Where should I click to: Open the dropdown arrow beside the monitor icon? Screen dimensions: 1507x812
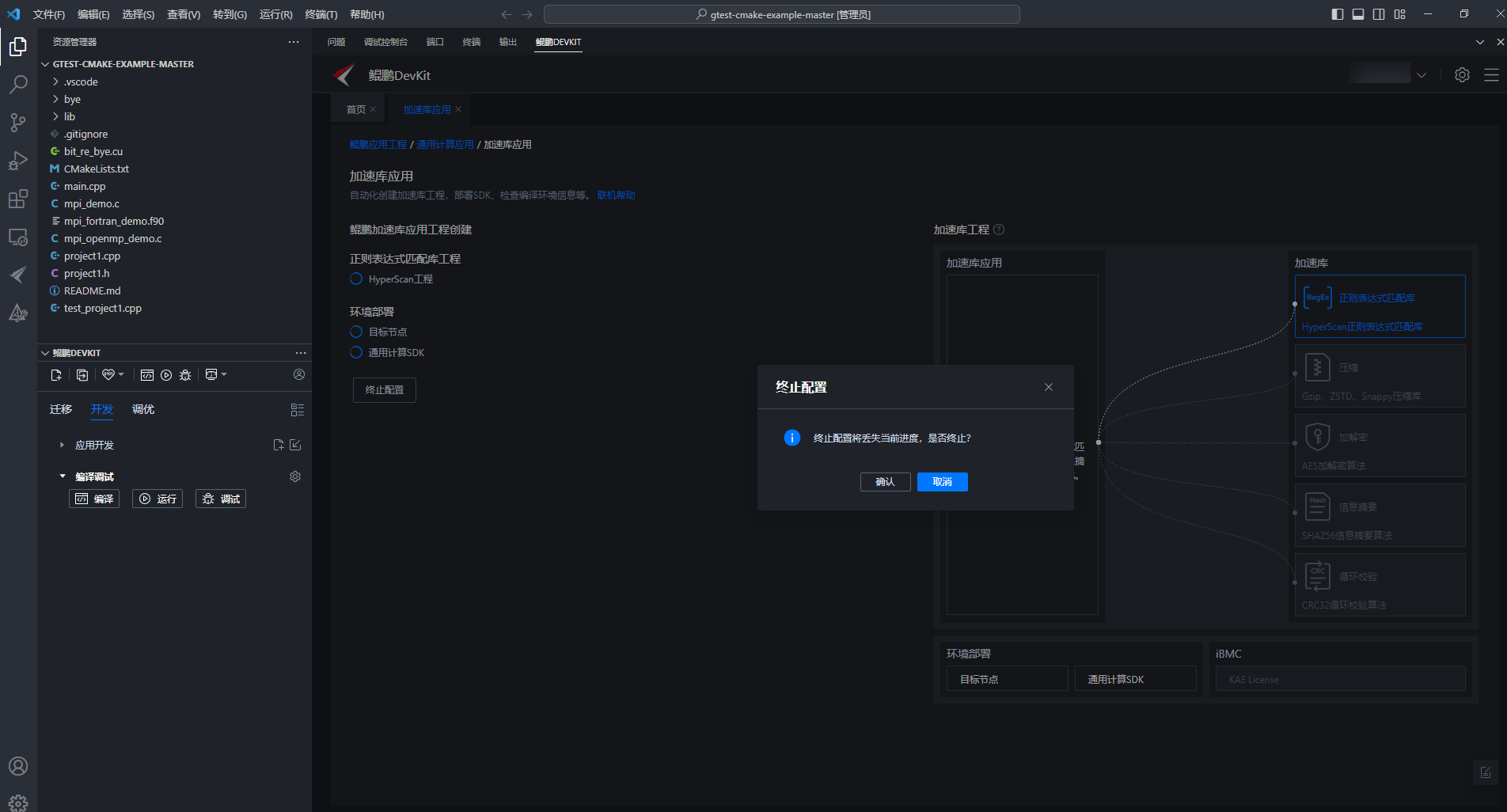(x=224, y=374)
